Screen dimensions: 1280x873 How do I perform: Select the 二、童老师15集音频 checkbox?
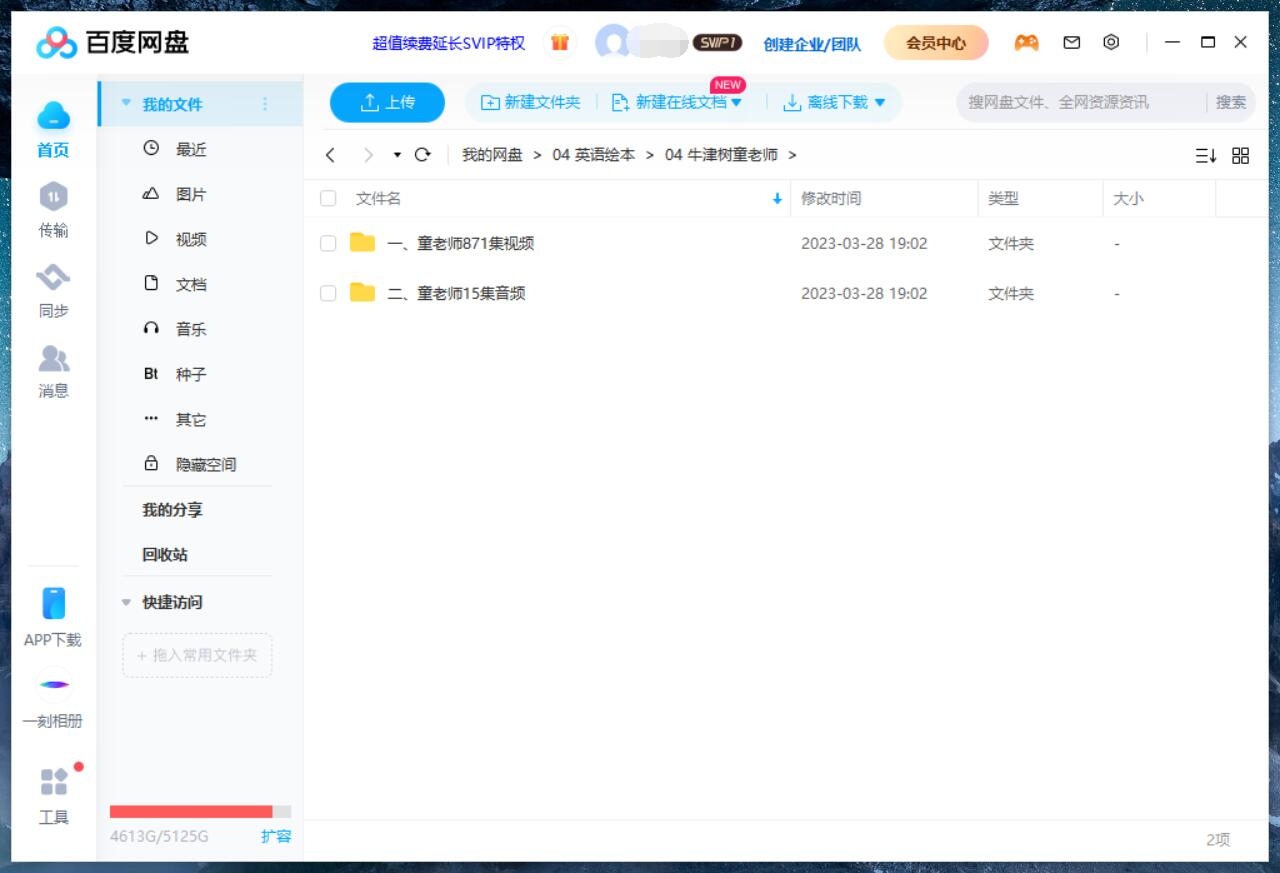click(328, 293)
